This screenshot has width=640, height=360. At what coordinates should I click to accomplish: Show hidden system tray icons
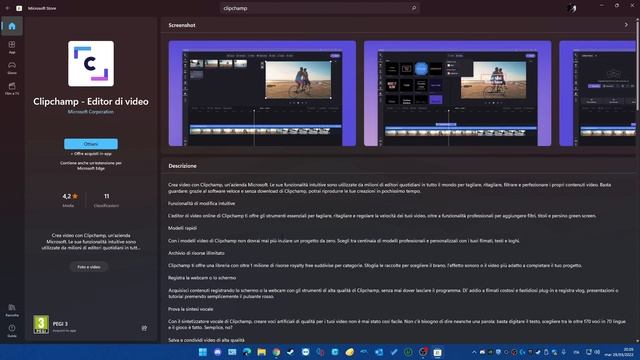(474, 352)
